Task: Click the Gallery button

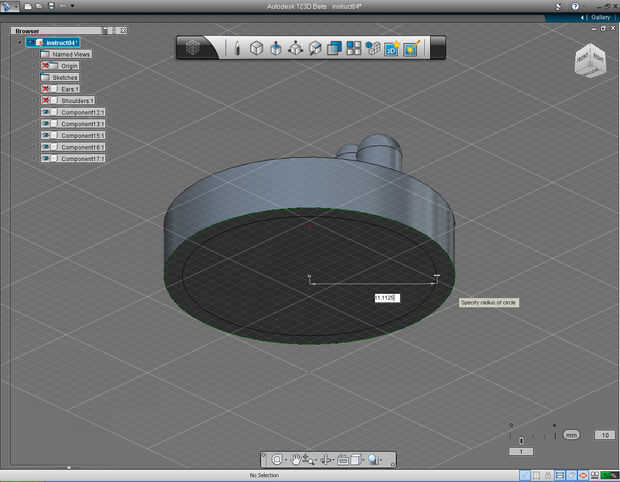Action: click(x=600, y=17)
